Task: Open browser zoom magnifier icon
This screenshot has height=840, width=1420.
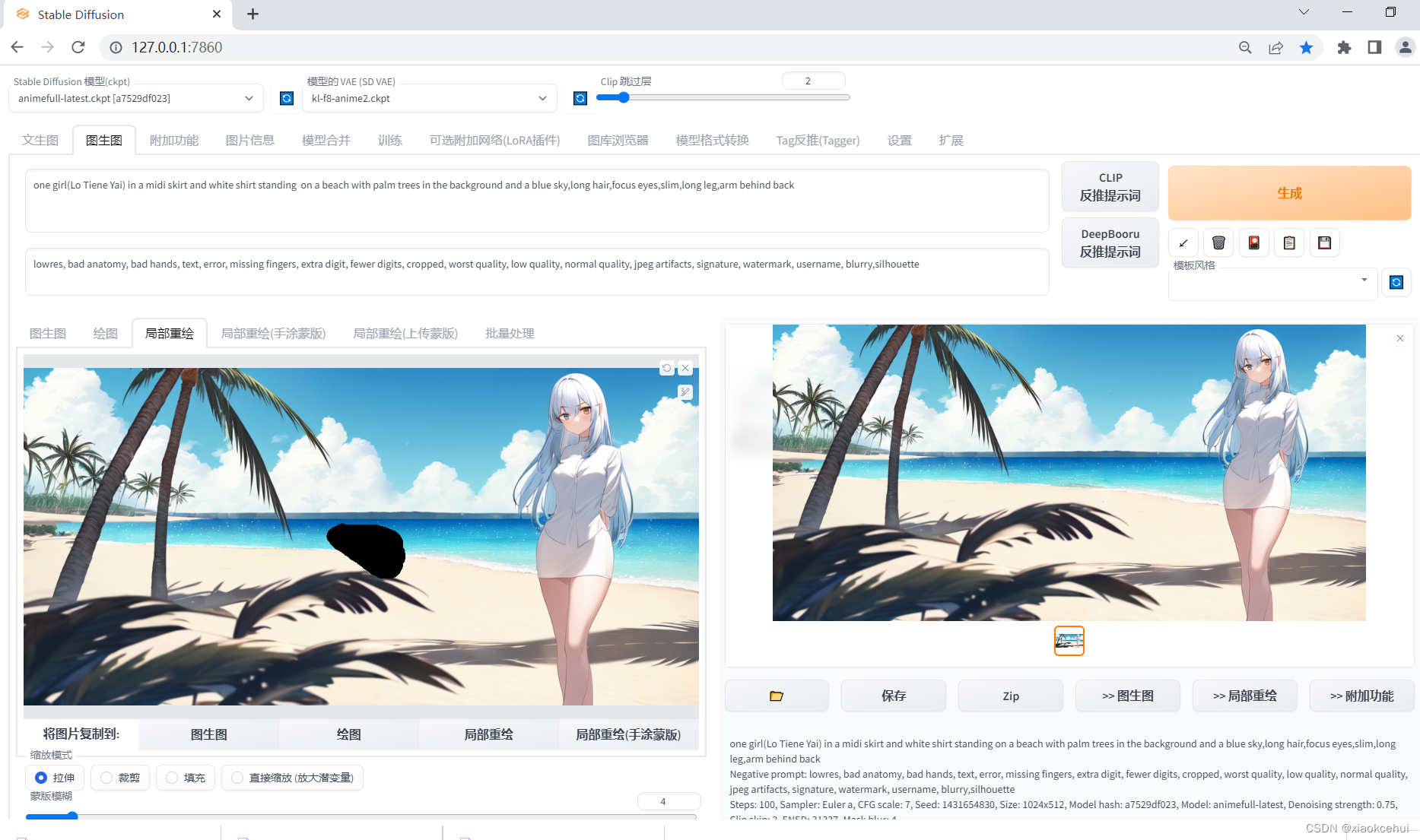Action: click(1245, 48)
